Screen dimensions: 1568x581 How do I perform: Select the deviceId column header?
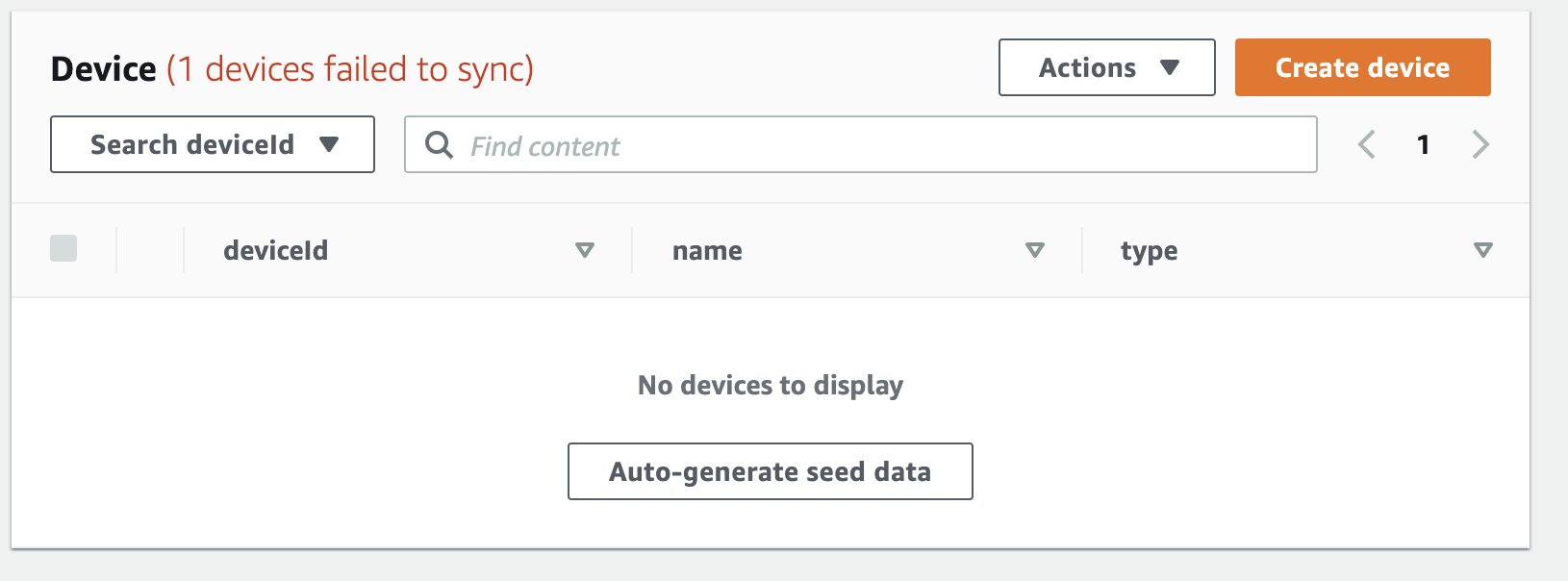(275, 250)
